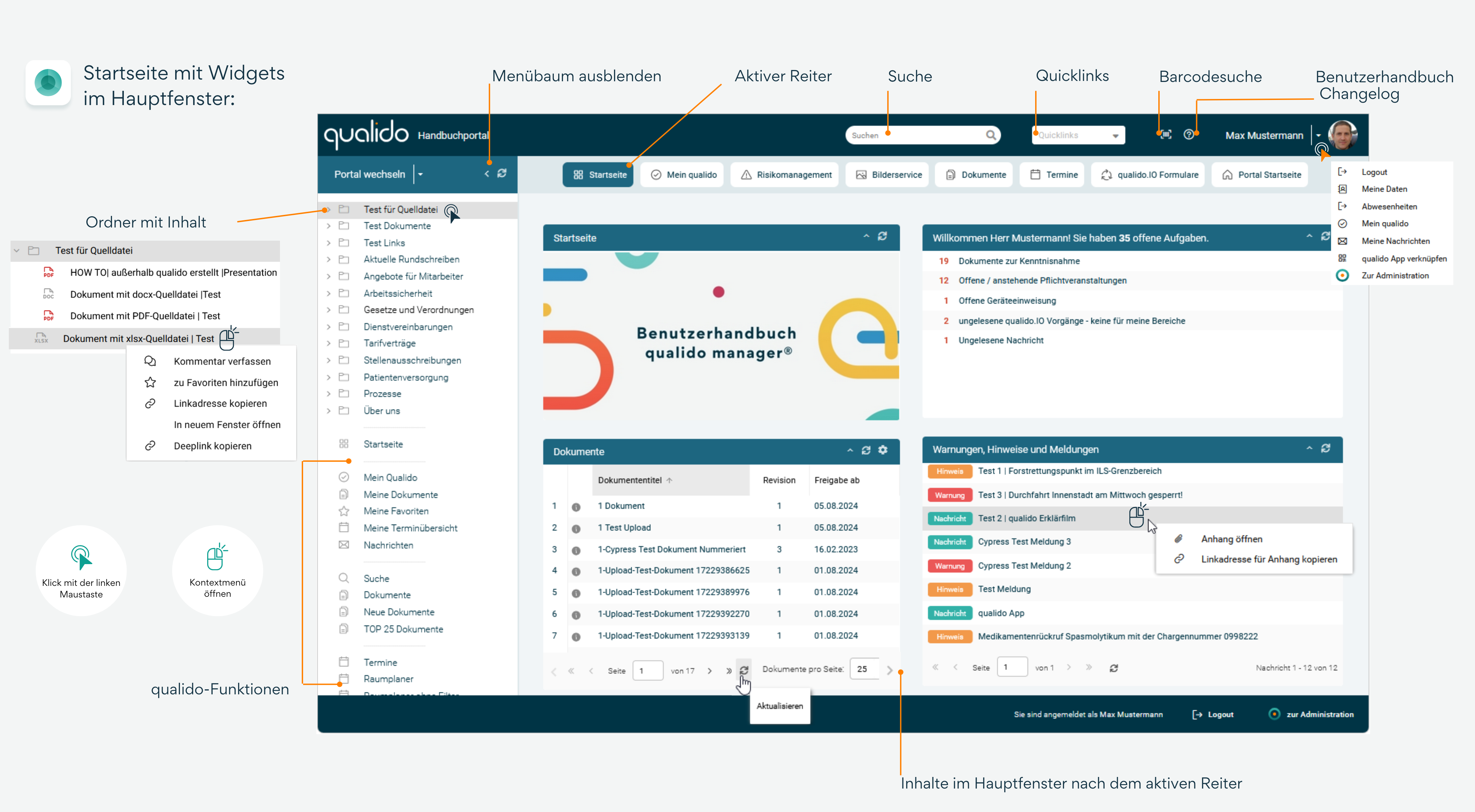Refresh the Warnungen, Hinweise und Meldungen widget
Viewport: 1475px width, 812px height.
(x=1326, y=448)
